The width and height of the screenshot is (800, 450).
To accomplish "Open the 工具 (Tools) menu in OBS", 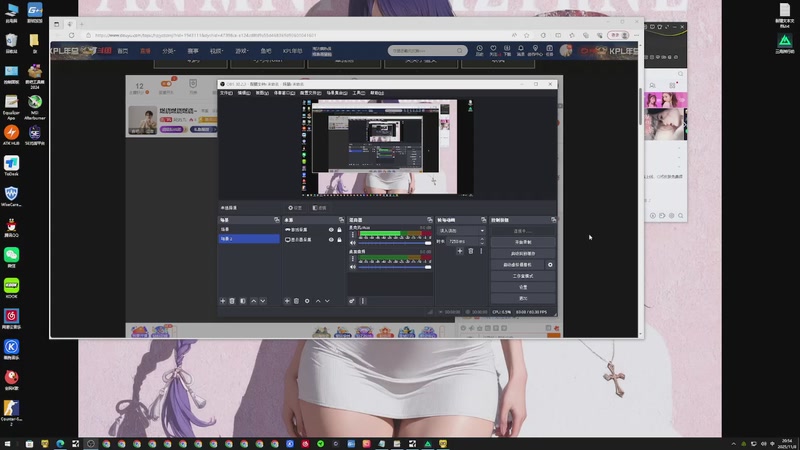I will [x=359, y=93].
